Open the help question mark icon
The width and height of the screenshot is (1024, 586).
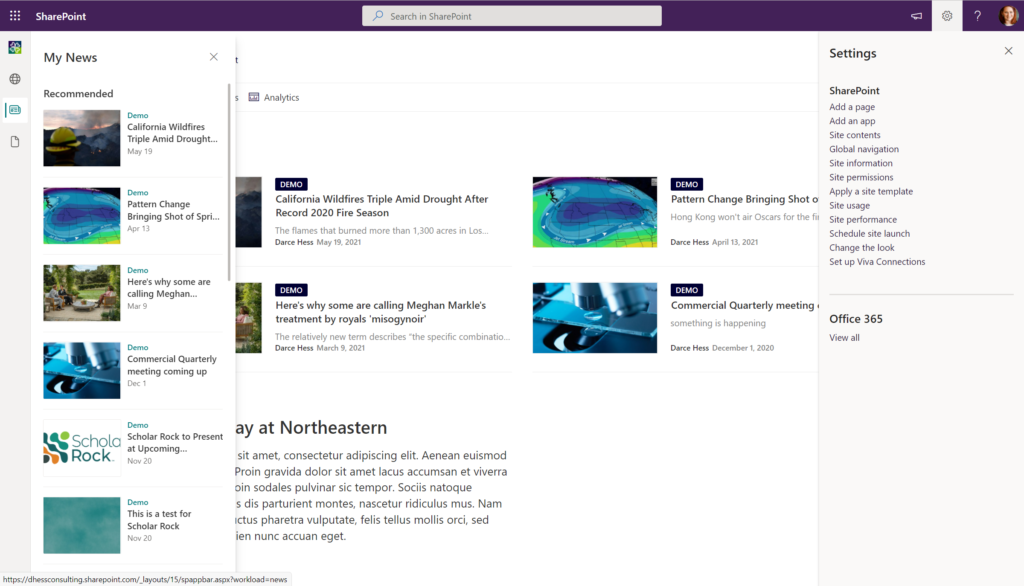coord(978,16)
